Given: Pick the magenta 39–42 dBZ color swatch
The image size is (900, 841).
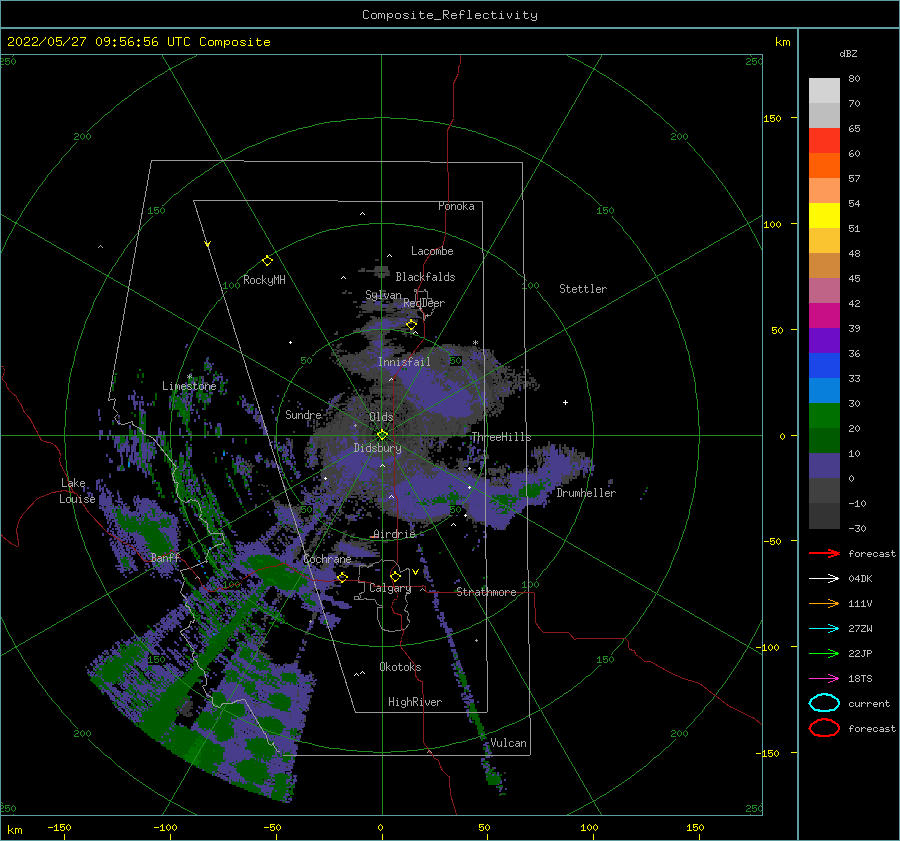Looking at the screenshot, I should pyautogui.click(x=824, y=316).
